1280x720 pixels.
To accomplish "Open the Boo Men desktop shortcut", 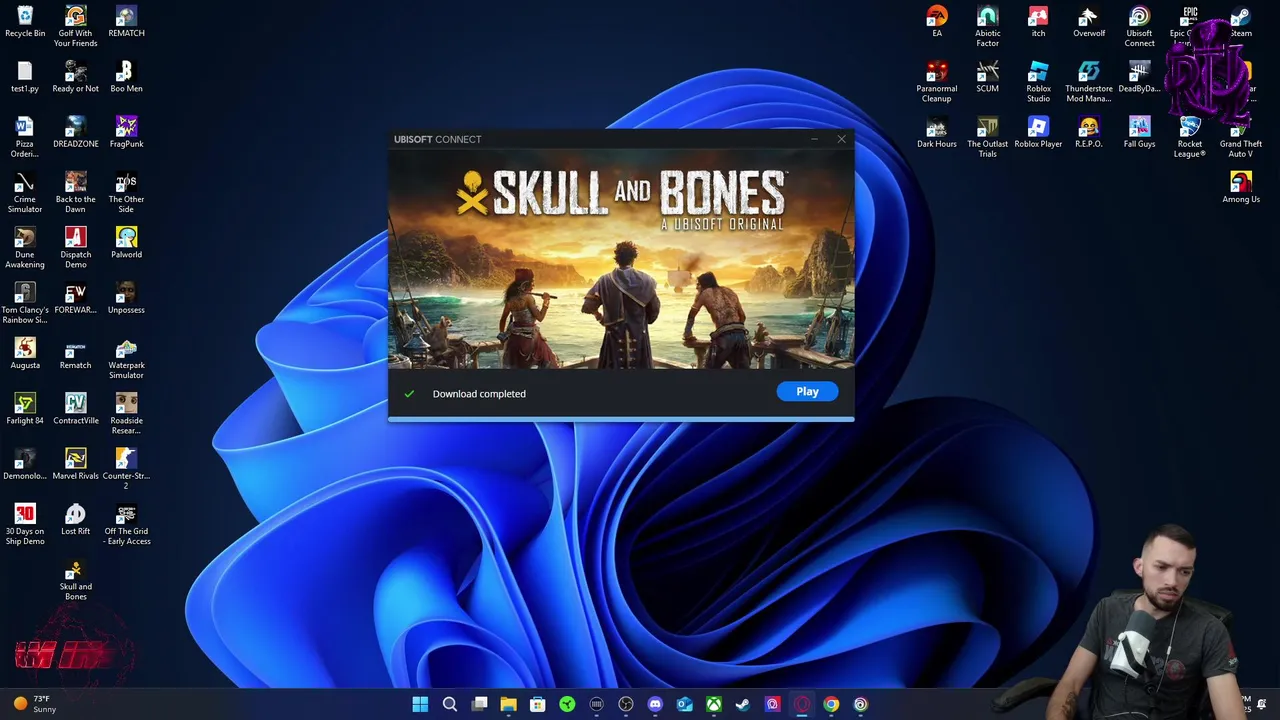I will click(x=126, y=77).
